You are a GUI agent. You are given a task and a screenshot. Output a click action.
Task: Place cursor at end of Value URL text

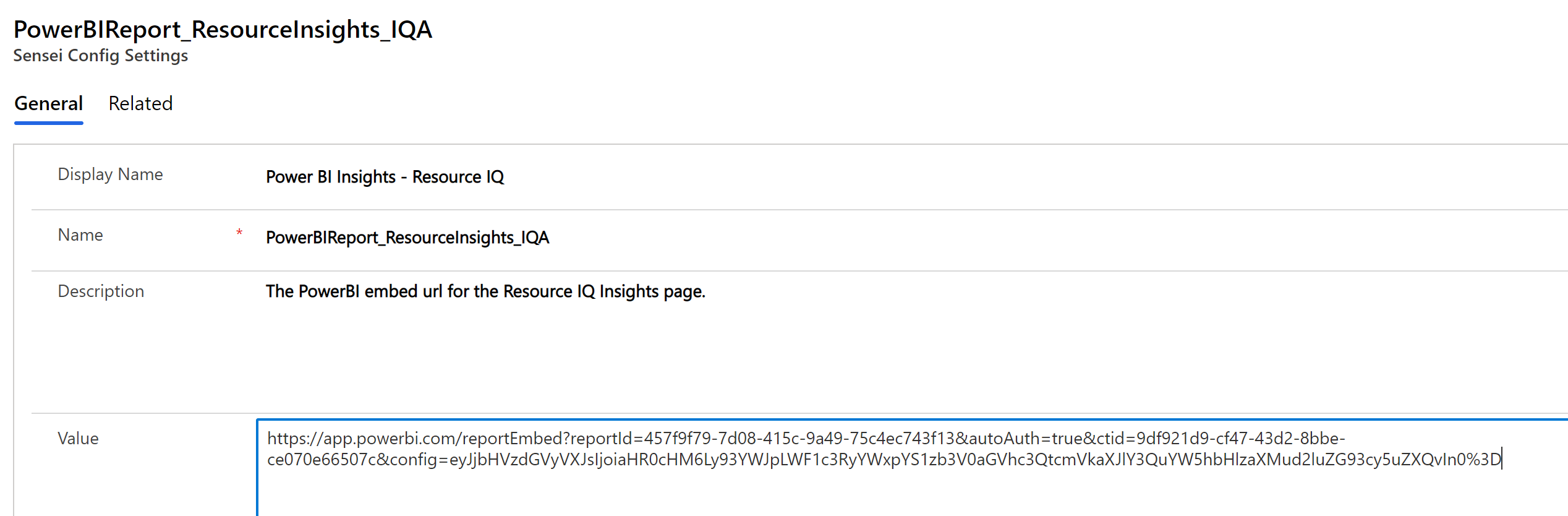[1501, 460]
